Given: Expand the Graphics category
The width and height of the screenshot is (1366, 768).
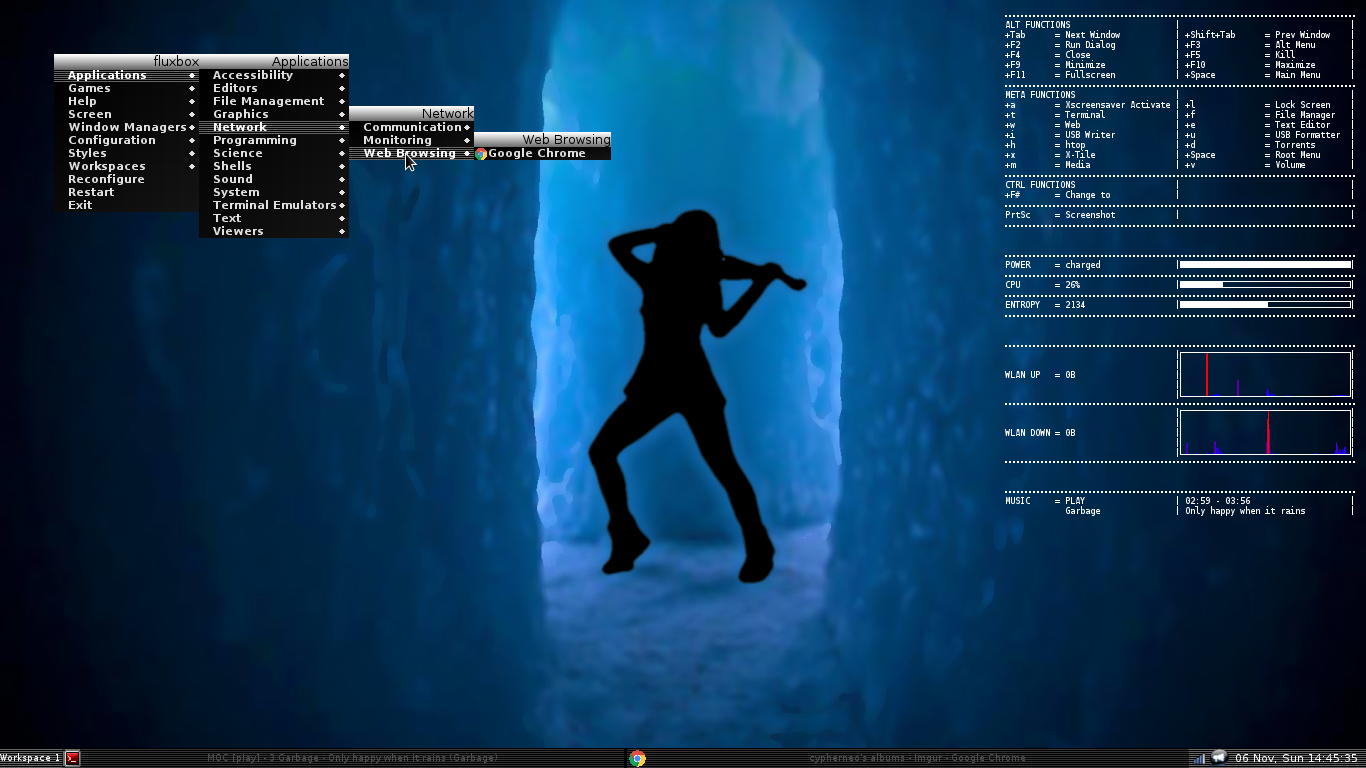Looking at the screenshot, I should 274,115.
